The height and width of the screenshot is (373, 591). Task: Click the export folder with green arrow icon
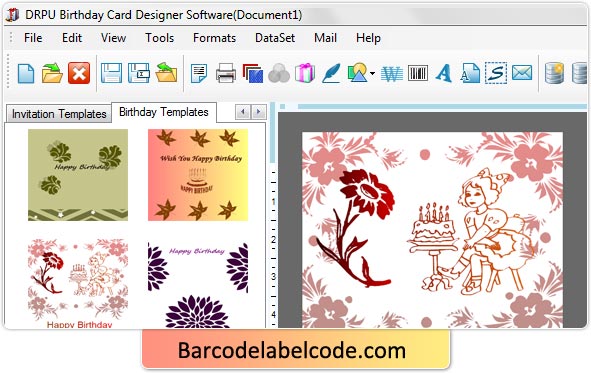coord(166,73)
